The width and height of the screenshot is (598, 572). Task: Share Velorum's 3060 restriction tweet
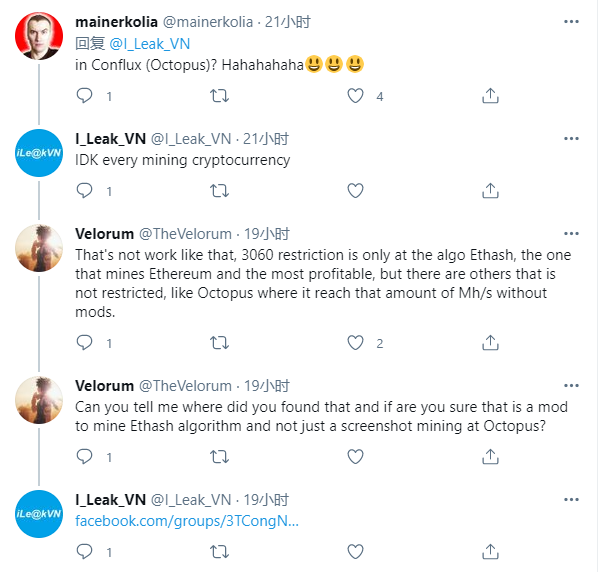(490, 342)
